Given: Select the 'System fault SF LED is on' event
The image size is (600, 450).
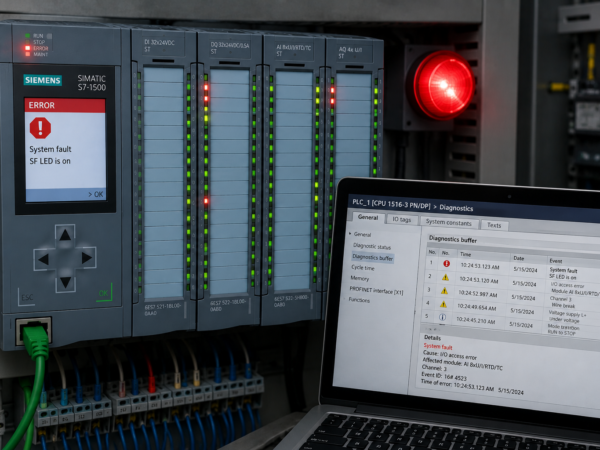Looking at the screenshot, I should [563, 273].
